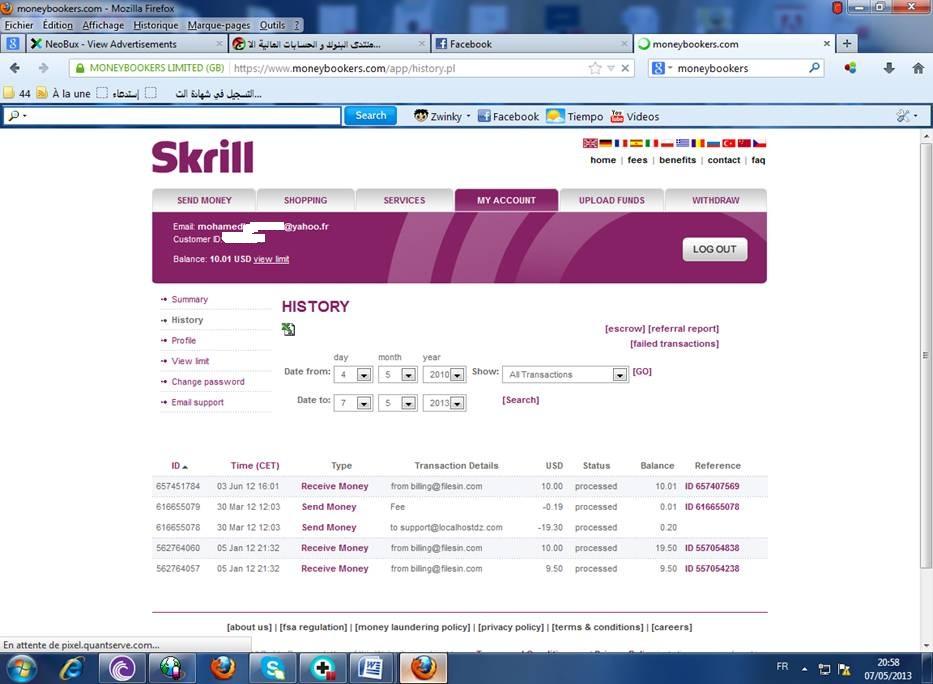Open the [privacy policy] footer link
The height and width of the screenshot is (684, 933).
click(x=511, y=627)
